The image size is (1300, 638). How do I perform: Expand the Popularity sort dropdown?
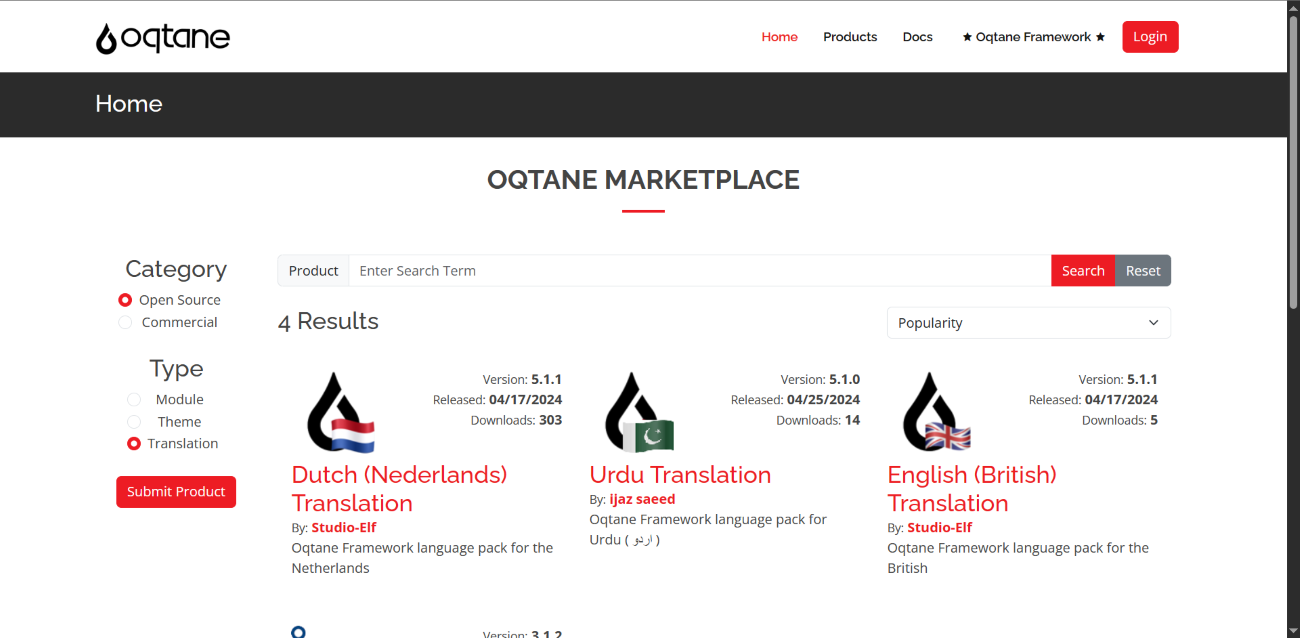pos(1028,323)
